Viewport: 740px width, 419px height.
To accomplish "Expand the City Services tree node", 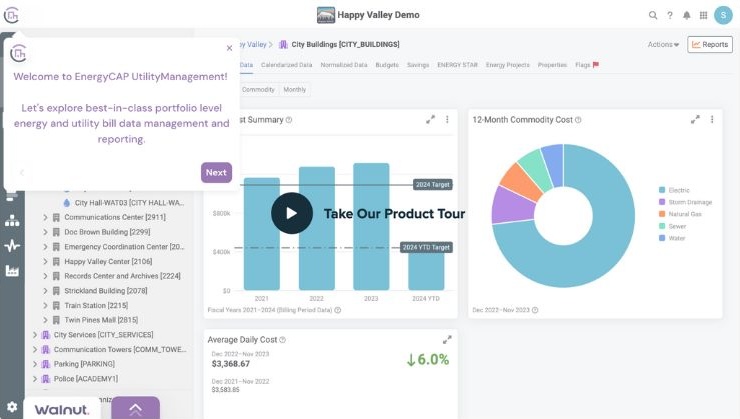I will pos(35,335).
